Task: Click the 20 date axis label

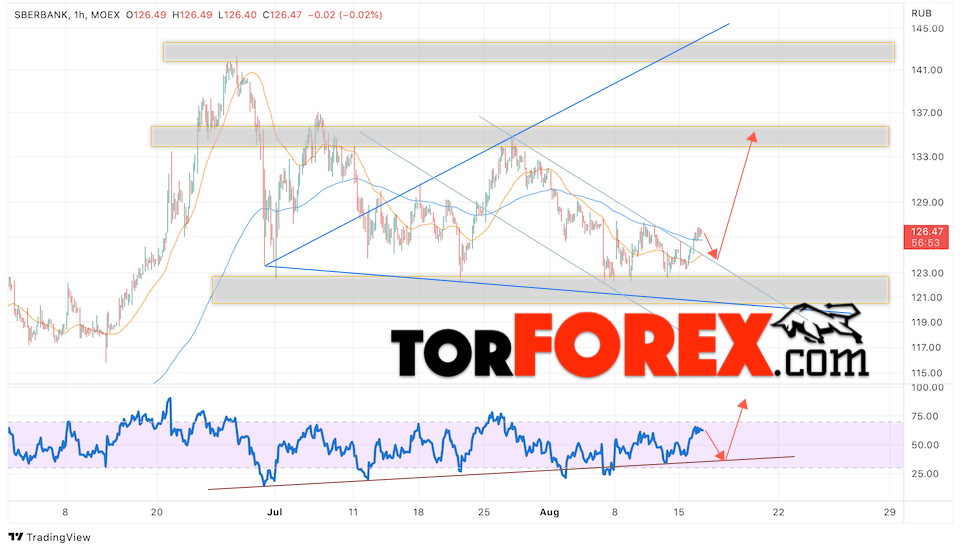Action: [x=157, y=512]
